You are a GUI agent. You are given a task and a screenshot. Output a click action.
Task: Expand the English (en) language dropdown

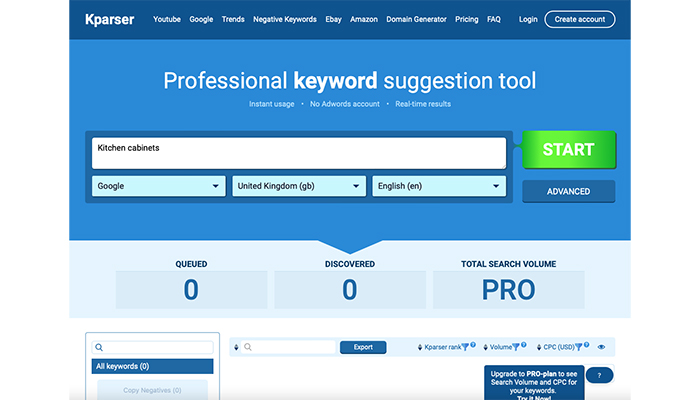click(439, 186)
